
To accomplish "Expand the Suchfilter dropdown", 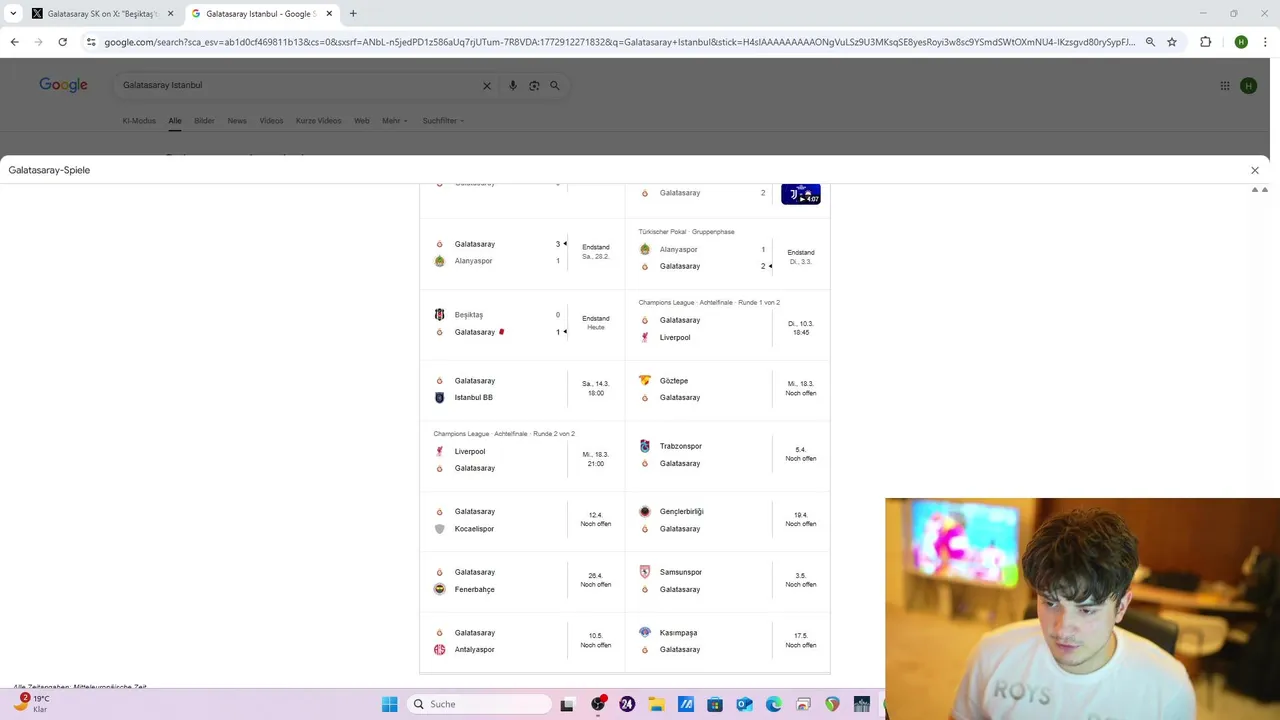I will click(443, 121).
